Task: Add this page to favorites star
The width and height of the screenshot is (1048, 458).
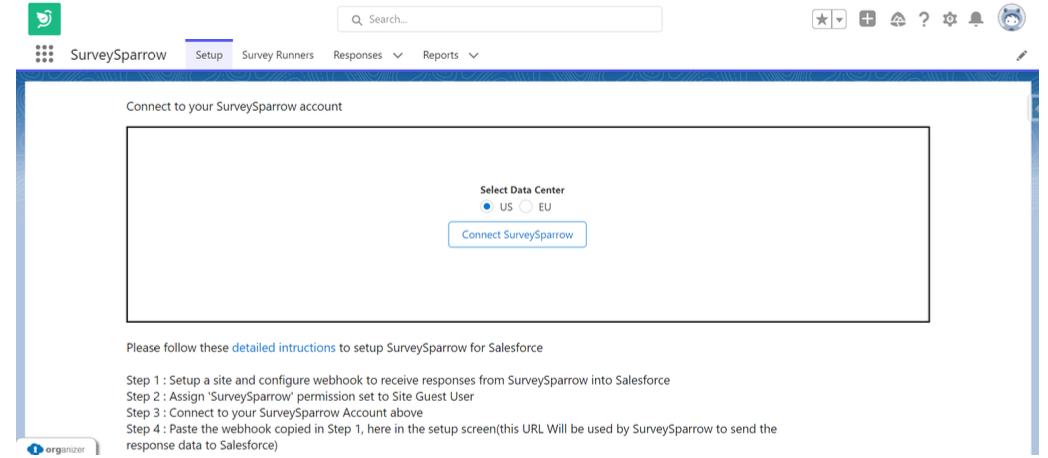Action: (x=822, y=19)
